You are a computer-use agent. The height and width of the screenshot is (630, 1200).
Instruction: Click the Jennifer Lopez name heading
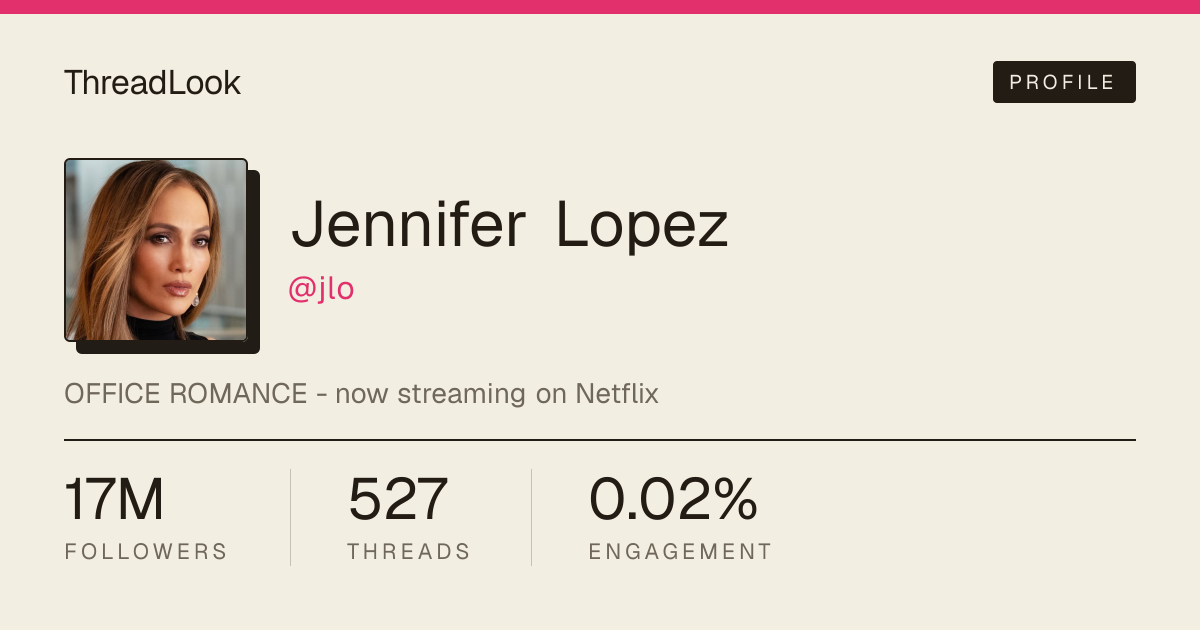pos(509,226)
